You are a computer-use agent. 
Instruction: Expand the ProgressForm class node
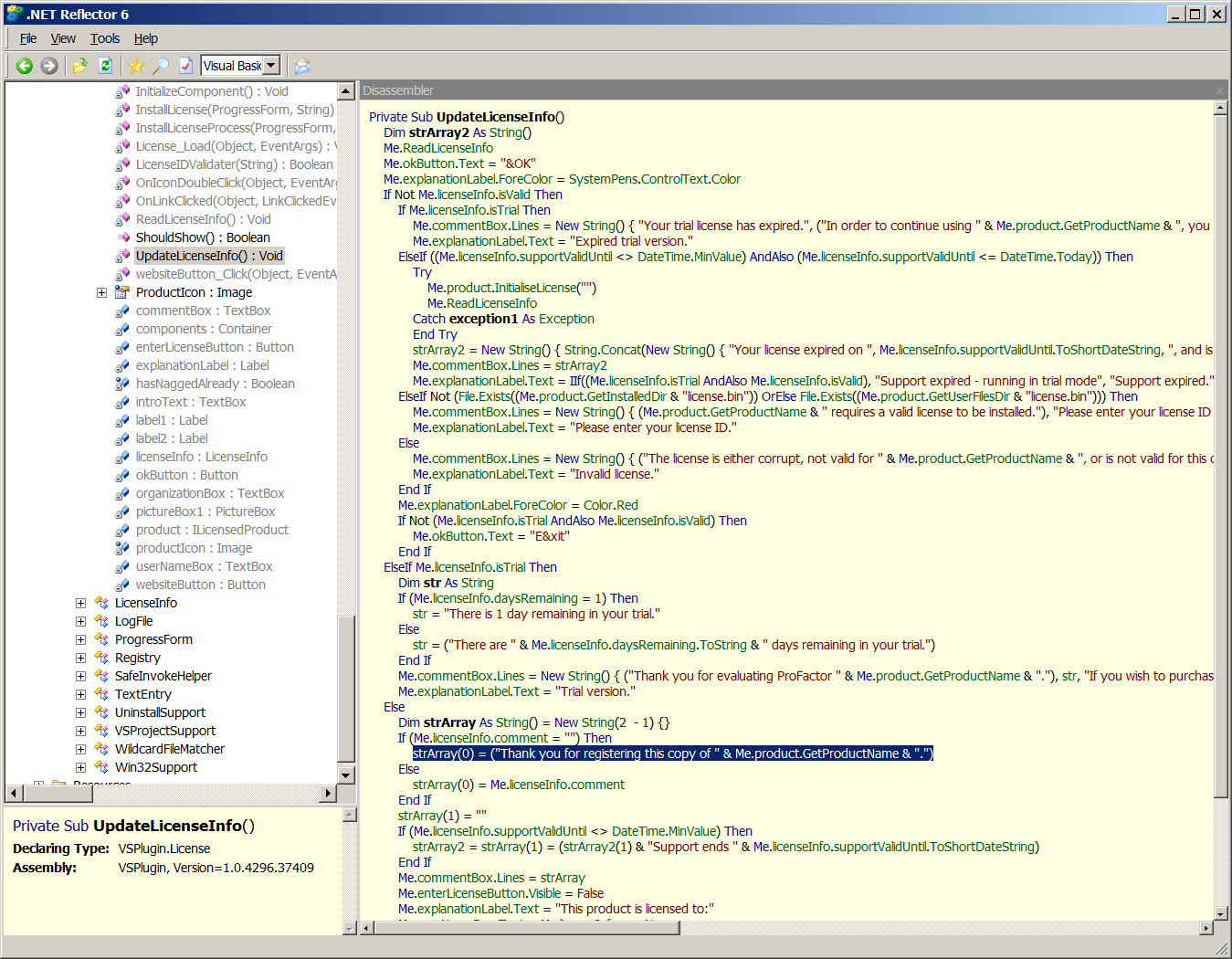tap(80, 639)
